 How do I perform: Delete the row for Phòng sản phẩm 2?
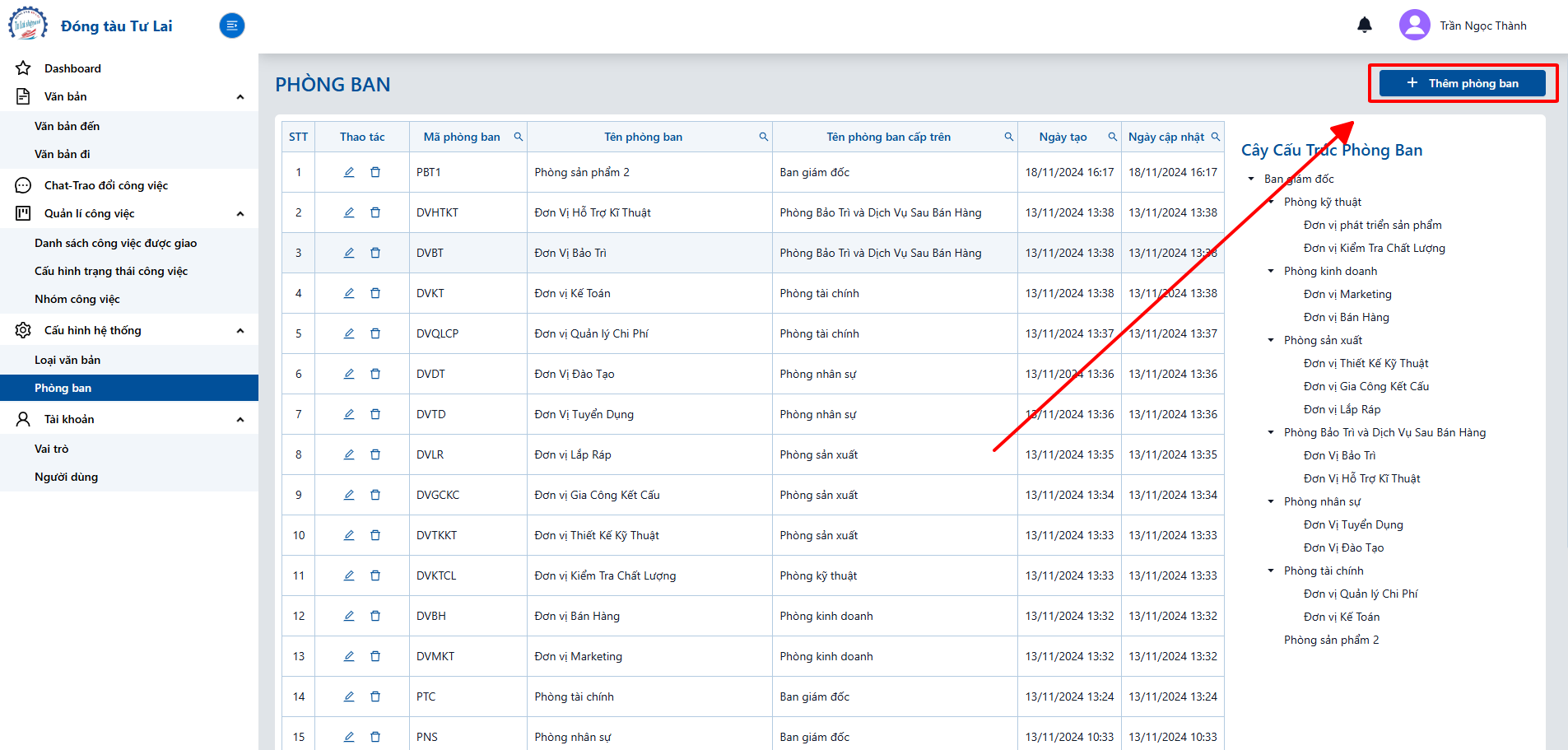pyautogui.click(x=375, y=172)
